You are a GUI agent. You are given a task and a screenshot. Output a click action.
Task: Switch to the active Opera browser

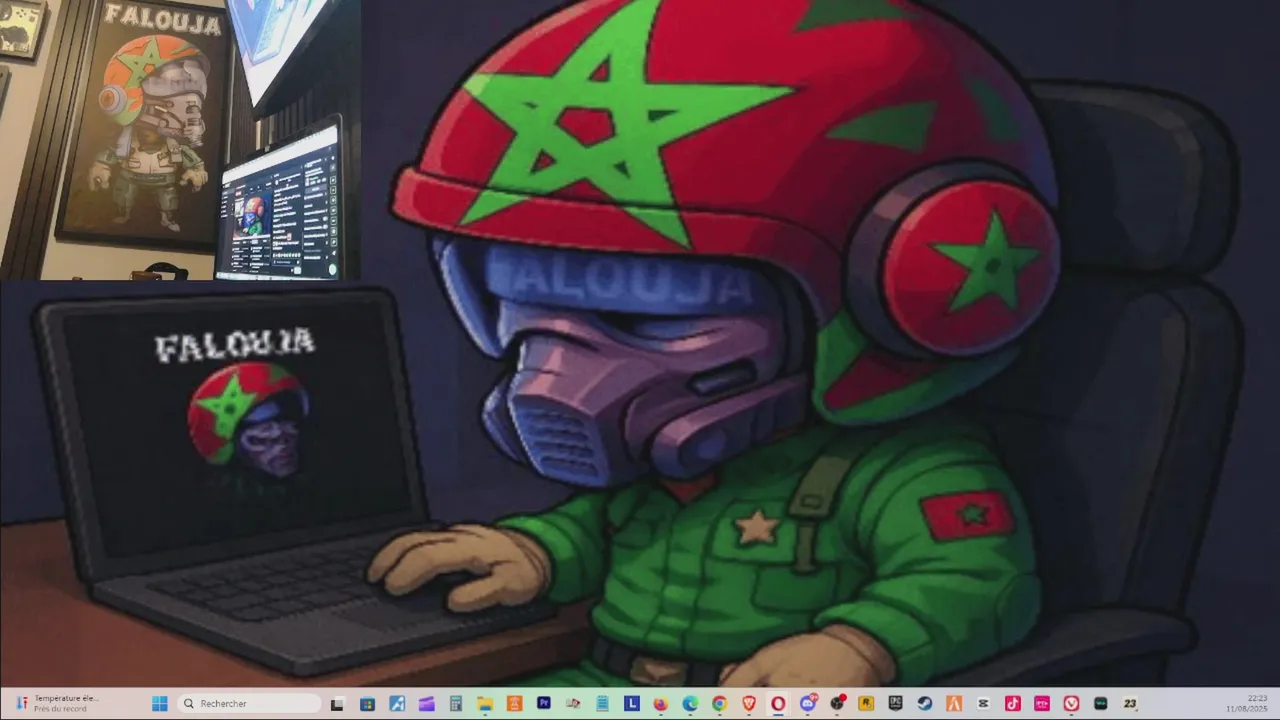point(778,703)
